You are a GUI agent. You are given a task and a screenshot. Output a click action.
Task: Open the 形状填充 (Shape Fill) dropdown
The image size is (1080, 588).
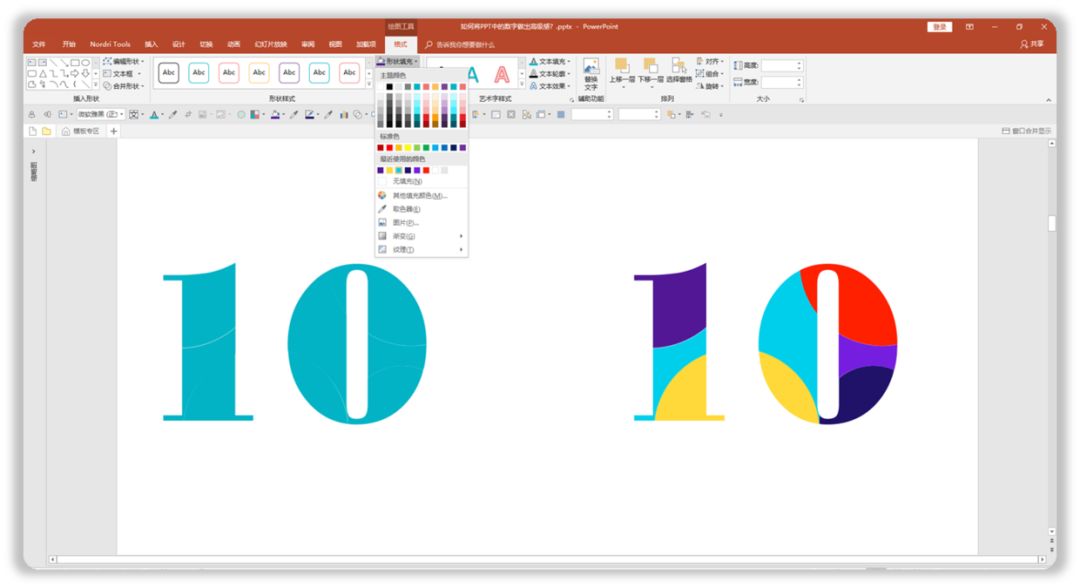point(397,61)
